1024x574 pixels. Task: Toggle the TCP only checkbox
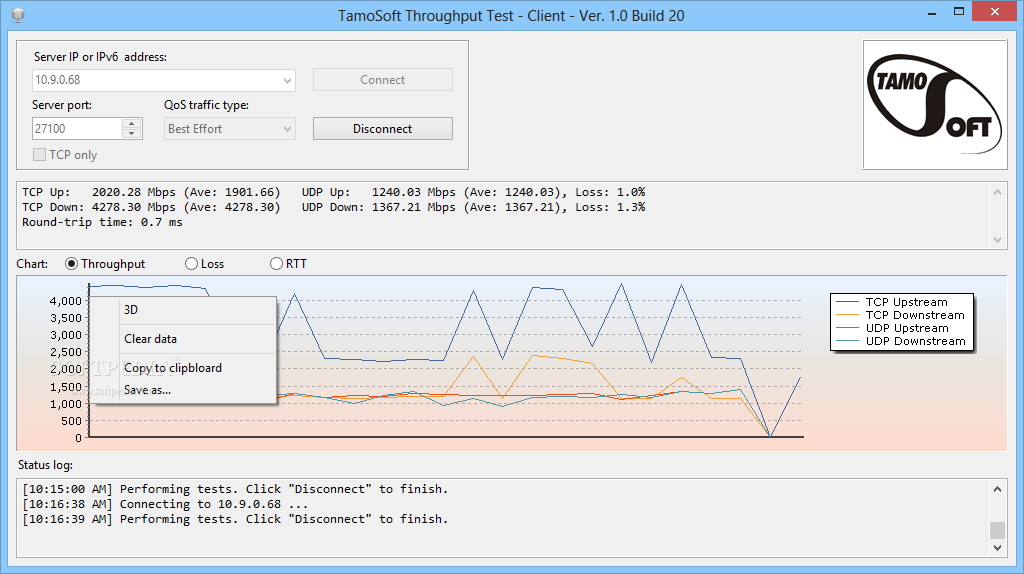click(x=39, y=155)
